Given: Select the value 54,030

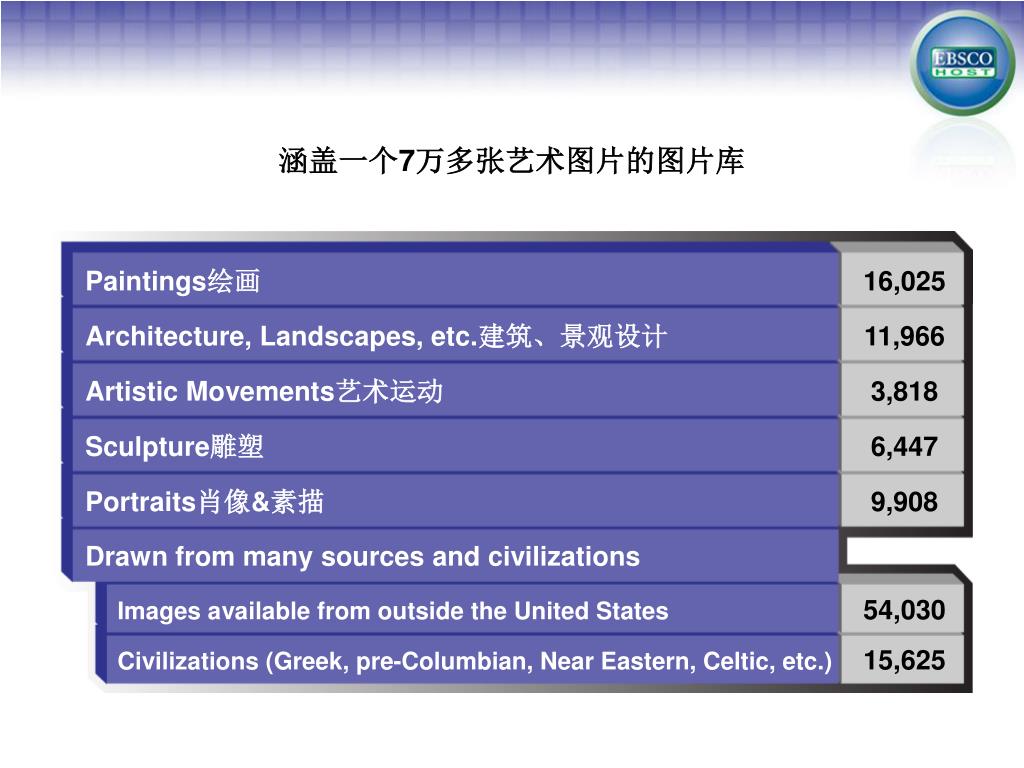Looking at the screenshot, I should (904, 610).
